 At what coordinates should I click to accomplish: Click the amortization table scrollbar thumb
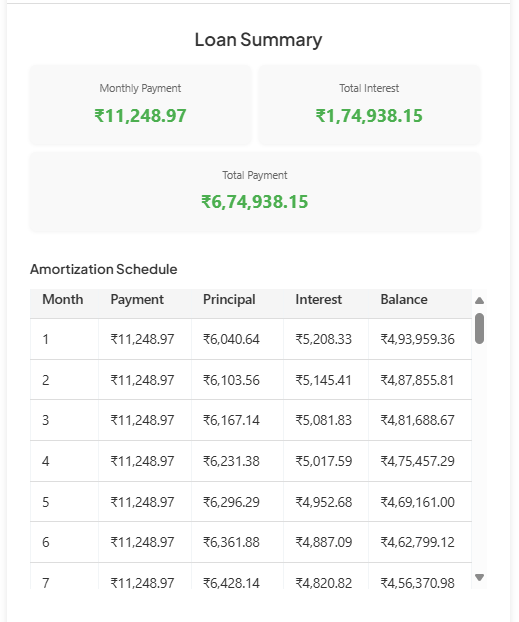click(479, 328)
